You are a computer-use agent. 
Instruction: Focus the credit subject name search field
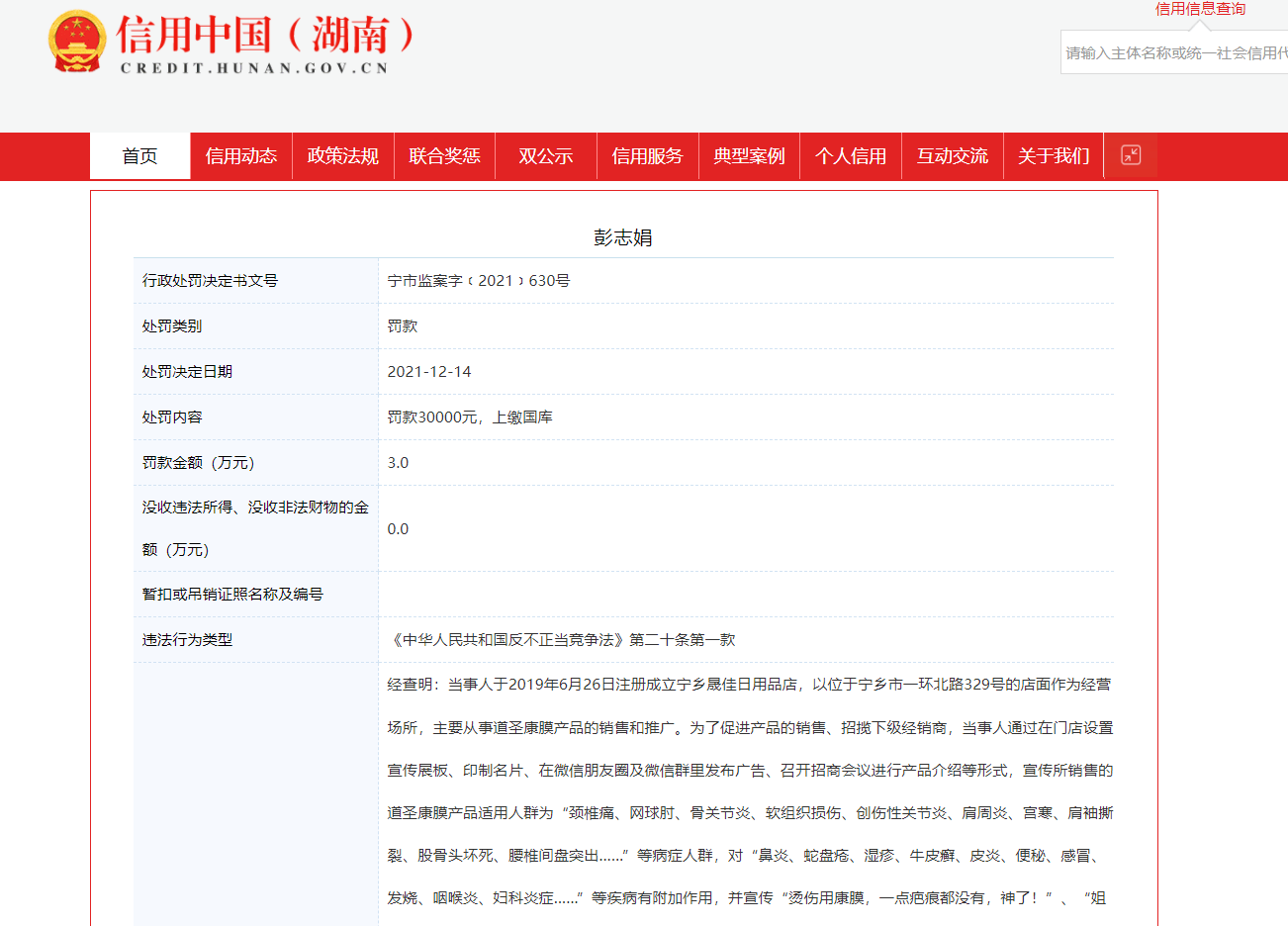click(x=1175, y=52)
